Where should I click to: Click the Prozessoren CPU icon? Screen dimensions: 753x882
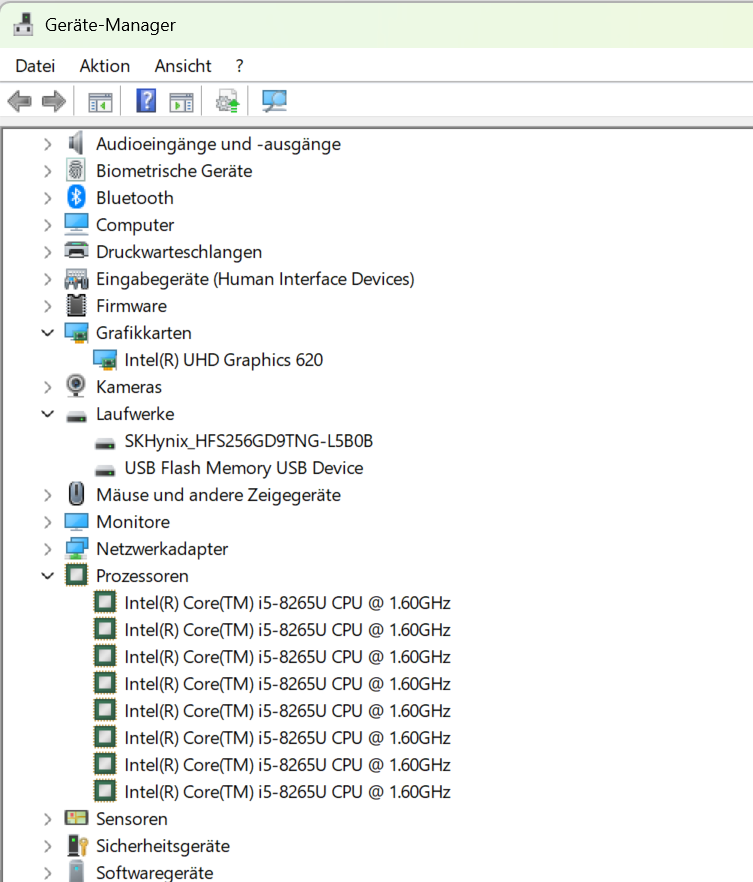pos(76,575)
